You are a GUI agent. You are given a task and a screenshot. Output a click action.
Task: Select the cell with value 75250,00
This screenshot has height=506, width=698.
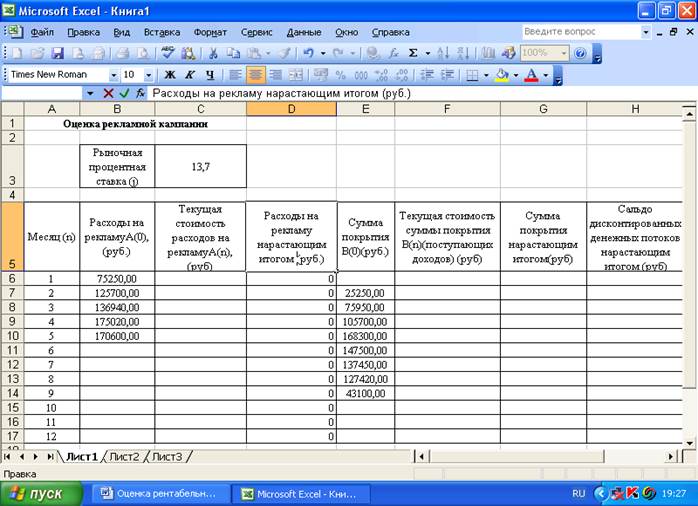(117, 279)
